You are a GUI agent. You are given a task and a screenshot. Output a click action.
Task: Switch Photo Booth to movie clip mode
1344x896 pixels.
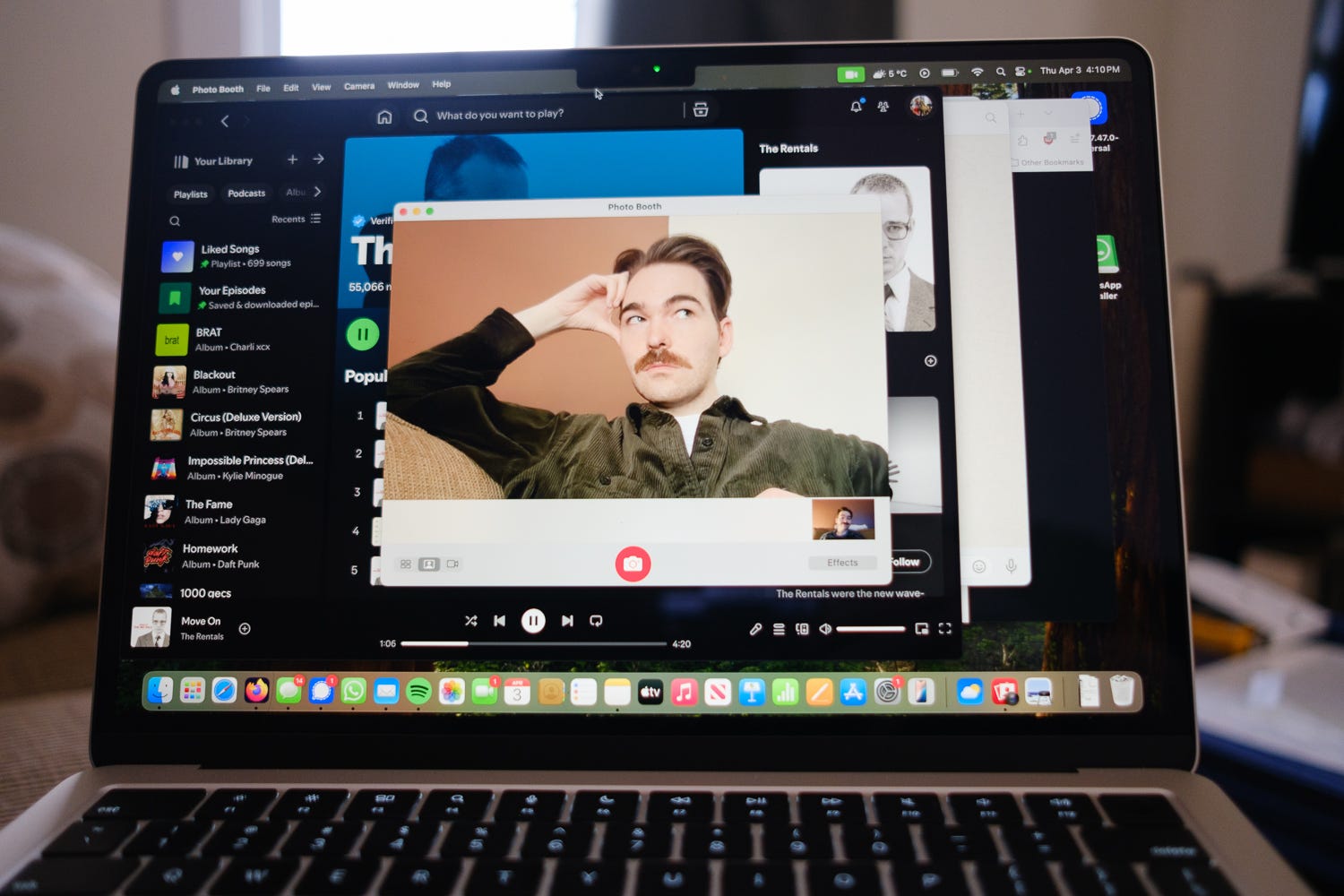coord(453,564)
